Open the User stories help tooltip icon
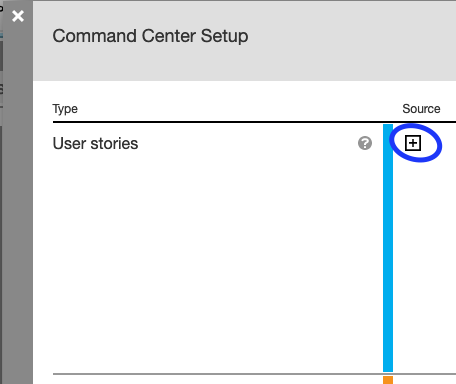This screenshot has width=456, height=384. 365,143
